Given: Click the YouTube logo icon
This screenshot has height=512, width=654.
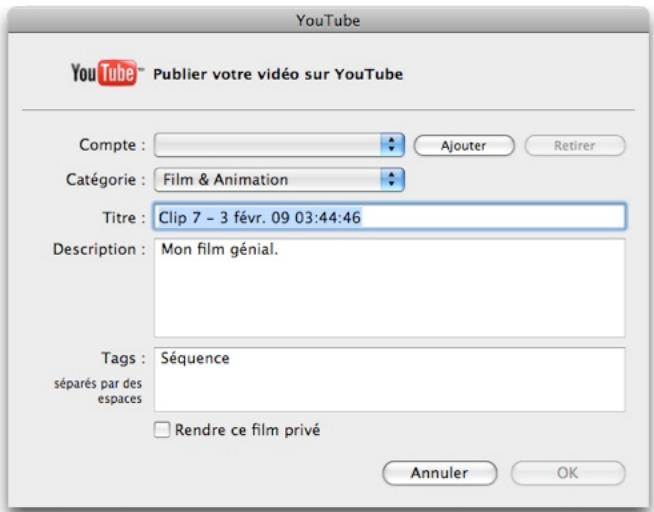Looking at the screenshot, I should pyautogui.click(x=107, y=73).
